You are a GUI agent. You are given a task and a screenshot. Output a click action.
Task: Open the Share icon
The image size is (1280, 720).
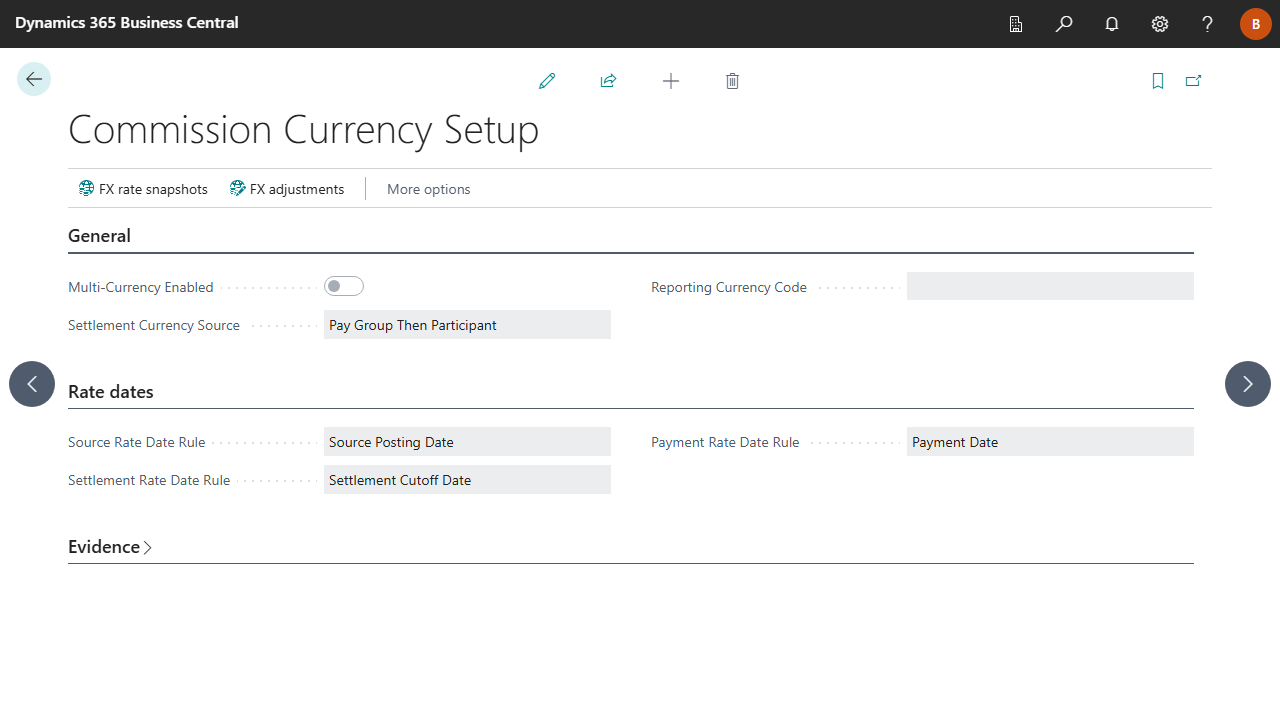coord(608,81)
